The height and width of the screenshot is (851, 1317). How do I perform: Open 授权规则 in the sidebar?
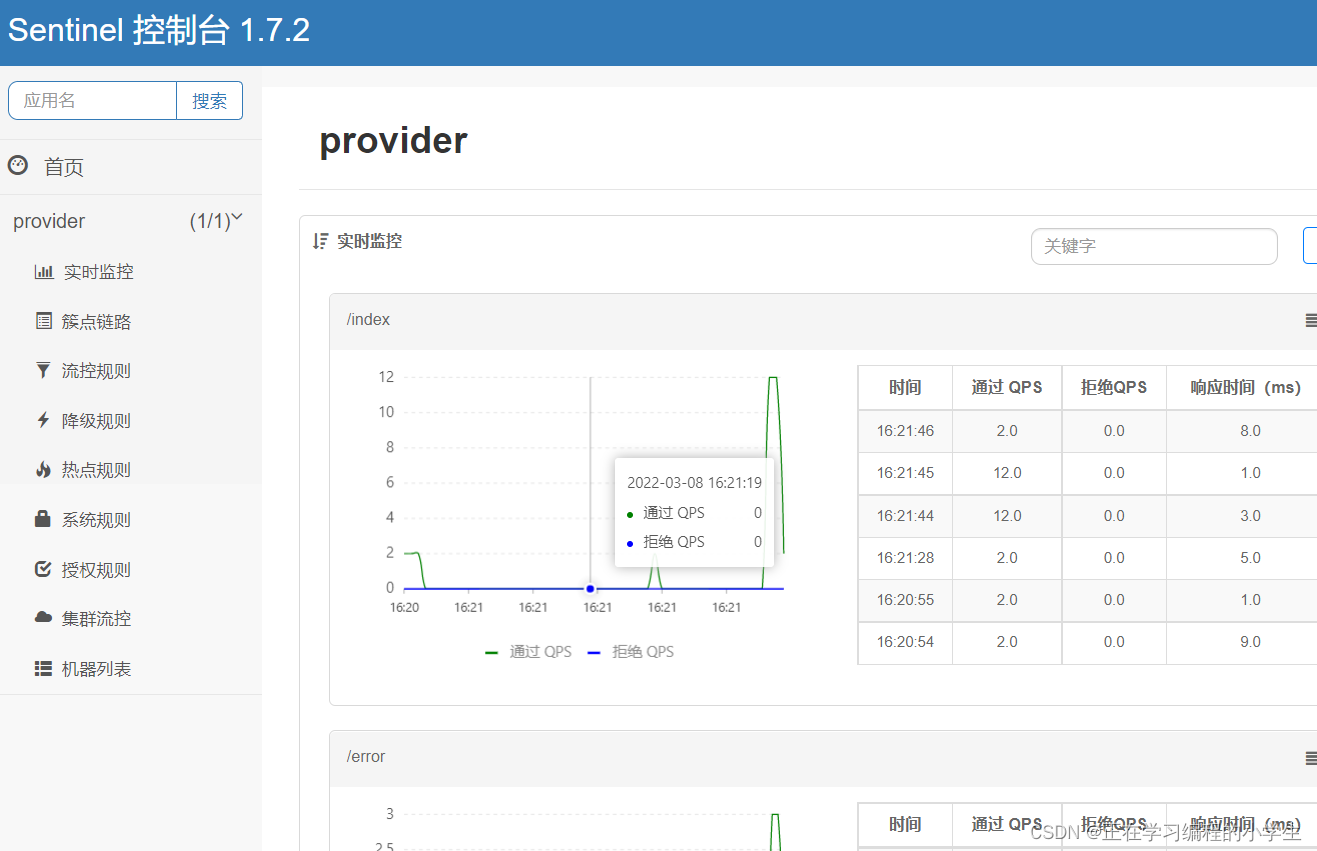click(x=96, y=570)
